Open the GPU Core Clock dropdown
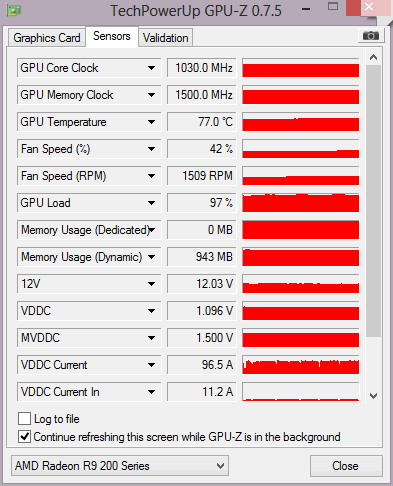Viewport: 393px width, 486px height. click(x=151, y=68)
